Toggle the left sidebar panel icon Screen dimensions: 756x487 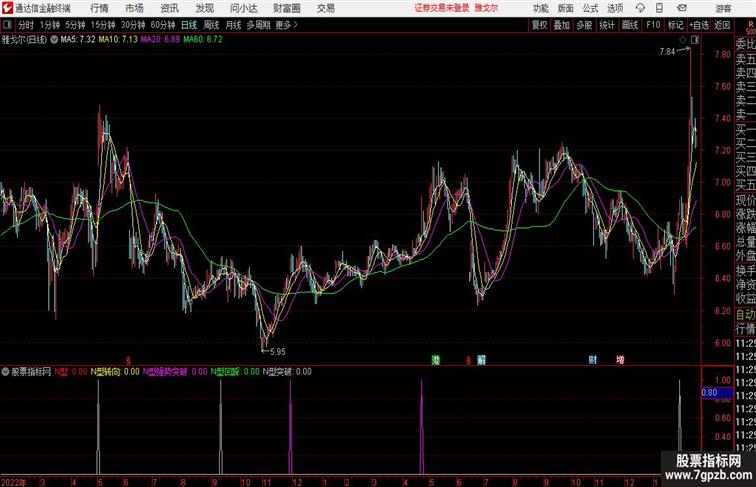[7, 25]
